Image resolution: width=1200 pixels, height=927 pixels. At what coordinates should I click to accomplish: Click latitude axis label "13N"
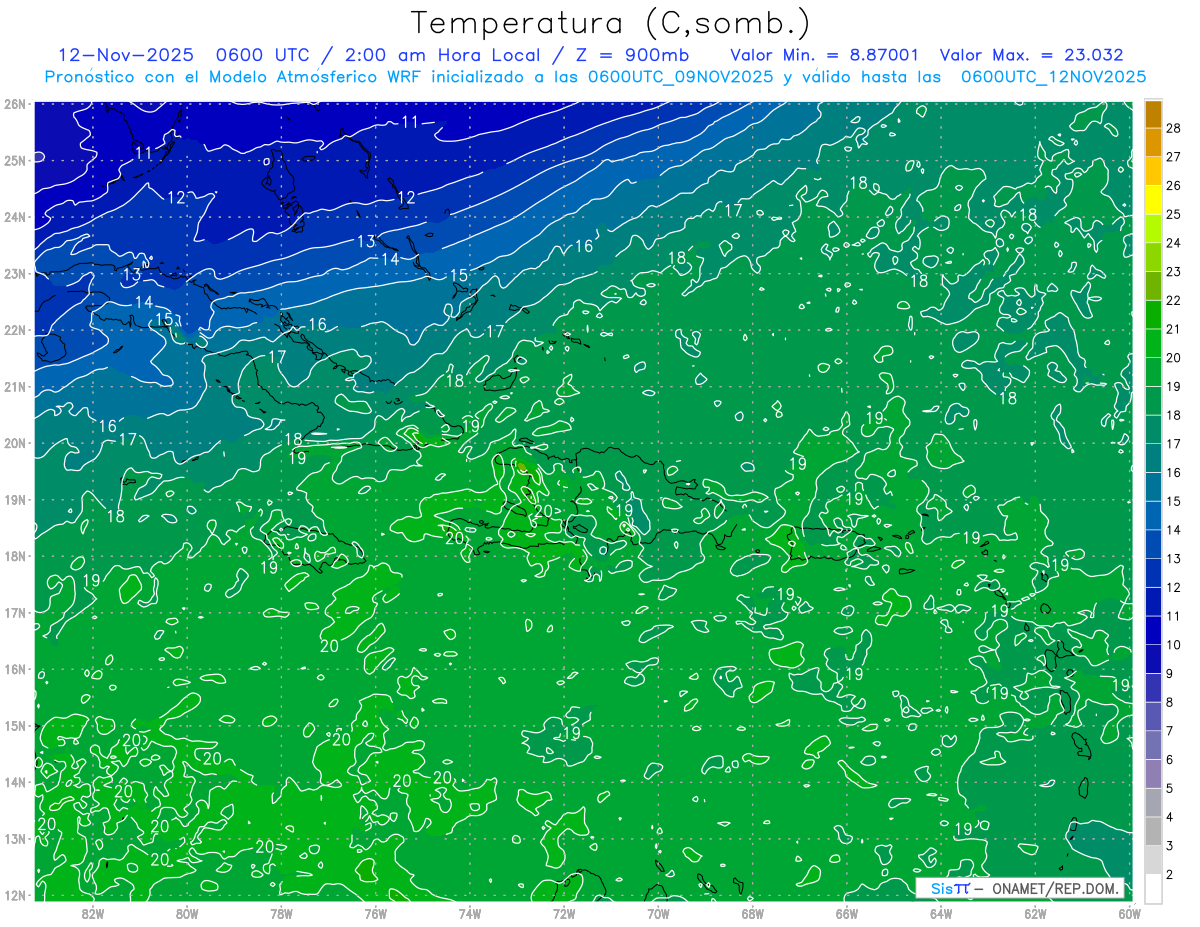[15, 839]
